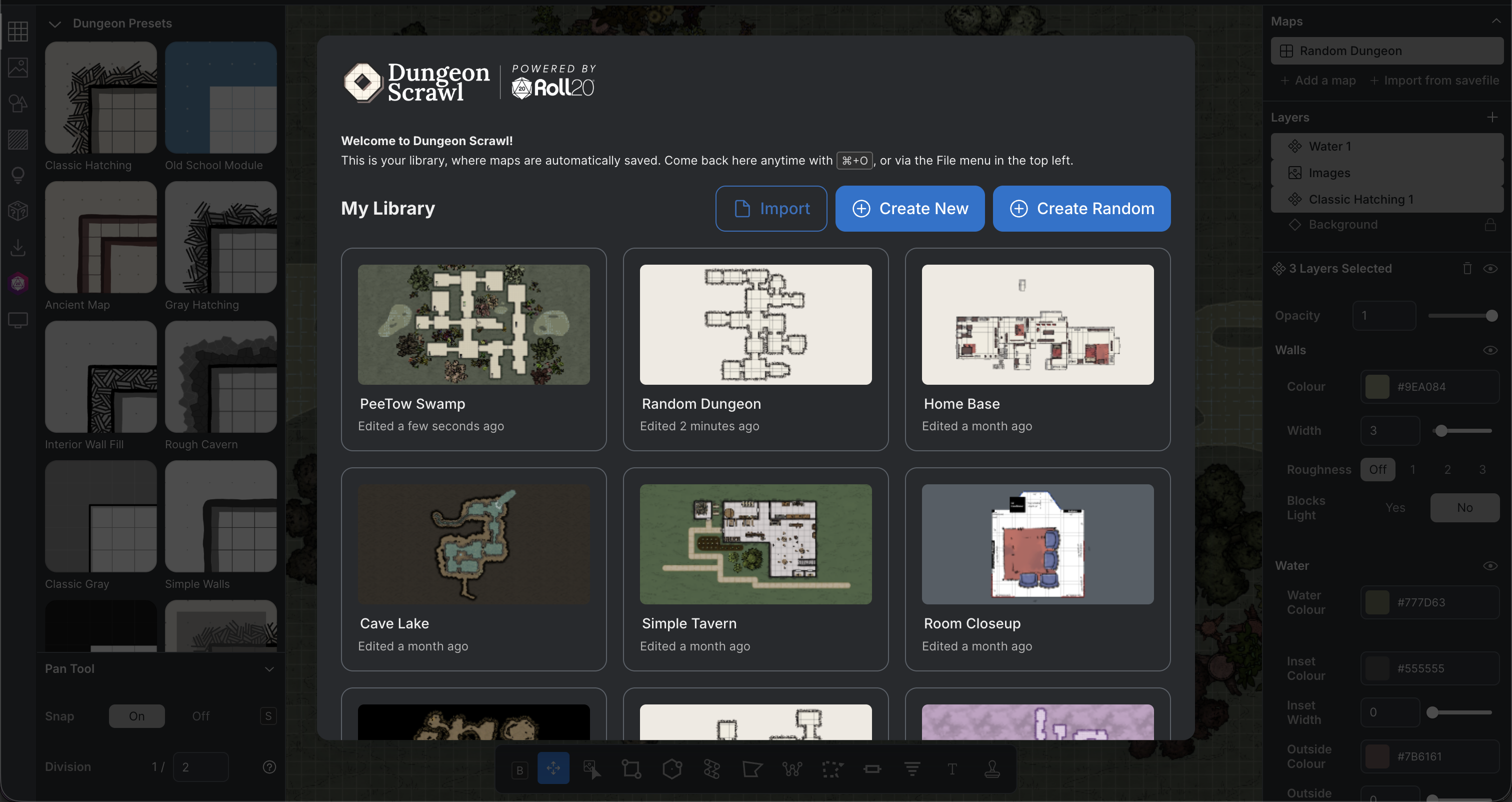Image resolution: width=1512 pixels, height=802 pixels.
Task: Select the Water 1 layer
Action: tap(1387, 146)
